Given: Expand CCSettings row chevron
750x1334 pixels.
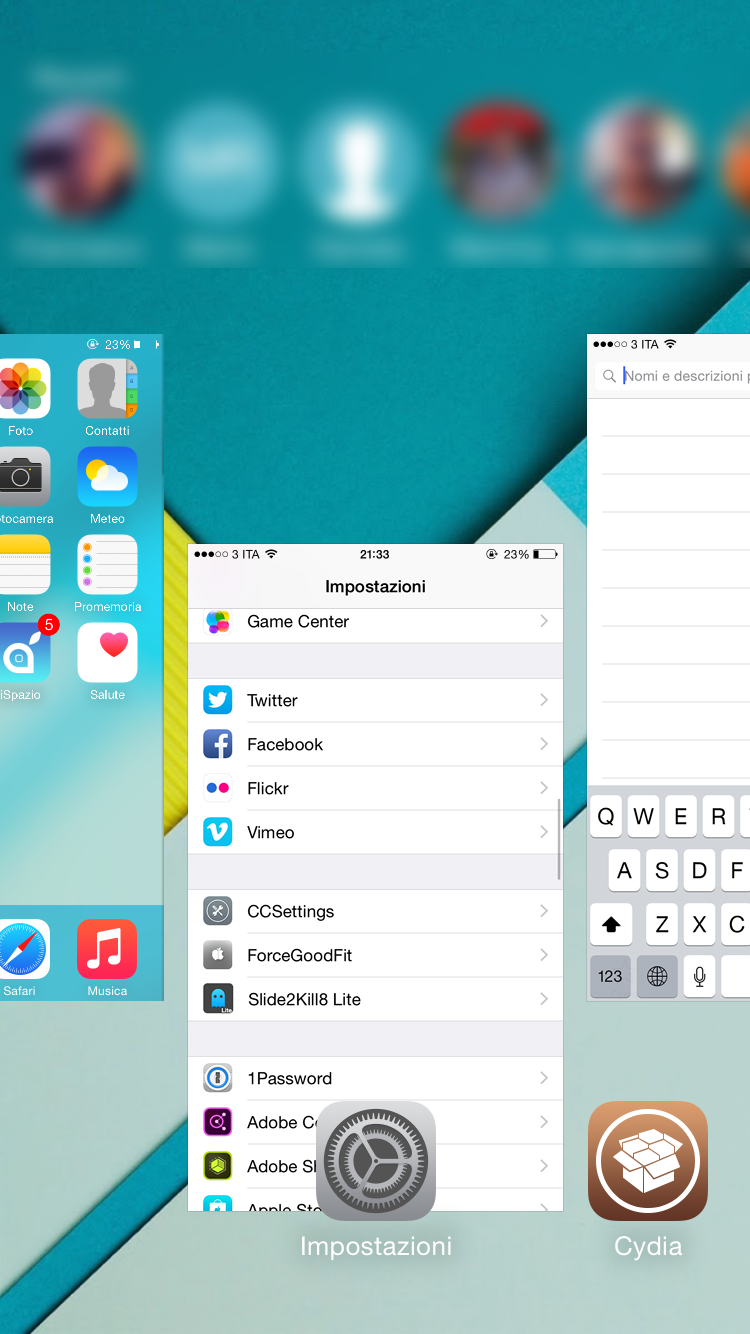Looking at the screenshot, I should [x=544, y=911].
